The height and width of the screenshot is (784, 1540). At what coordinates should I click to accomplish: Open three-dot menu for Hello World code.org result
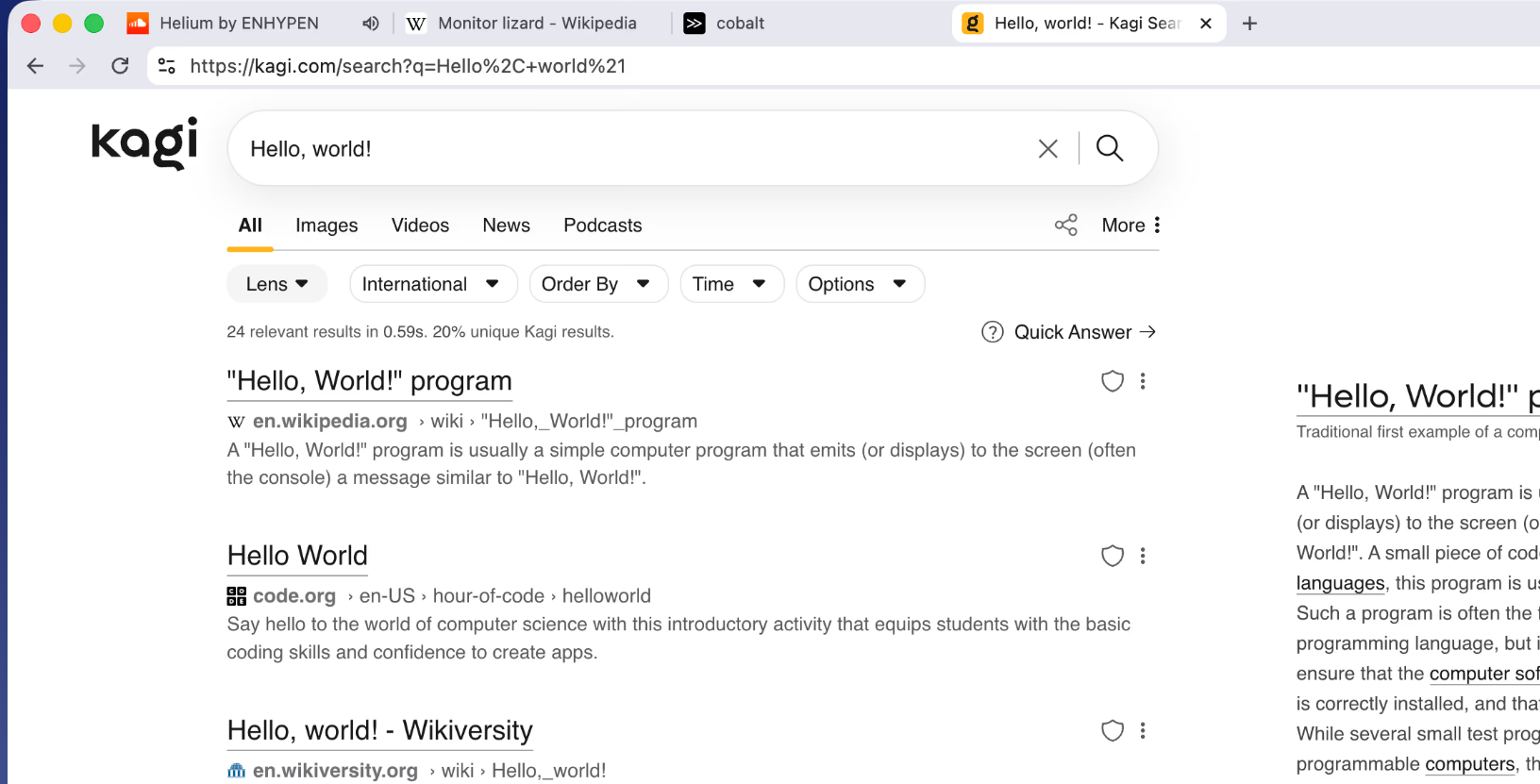[1143, 556]
